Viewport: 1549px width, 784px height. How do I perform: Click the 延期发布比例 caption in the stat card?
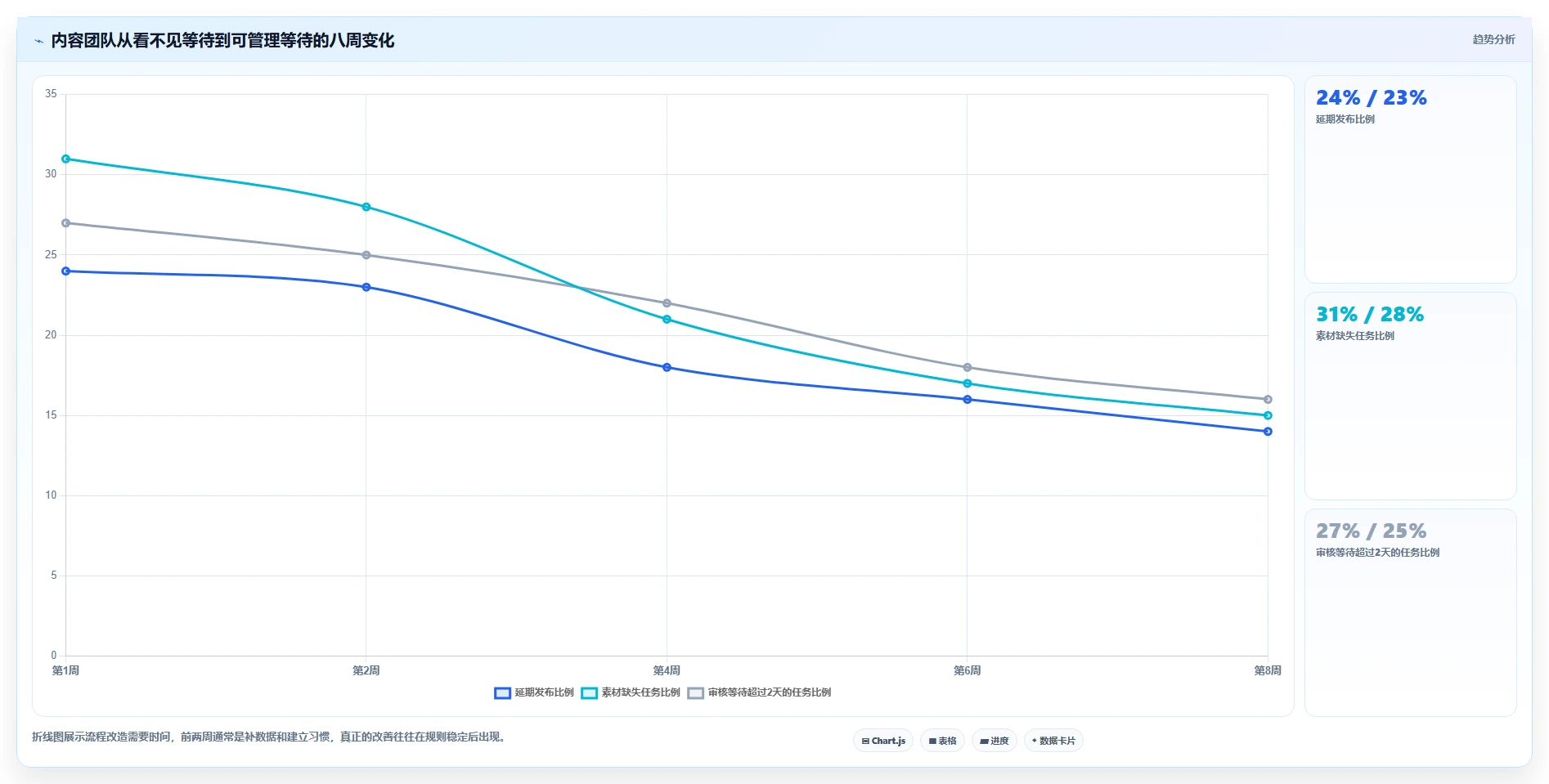[1345, 119]
